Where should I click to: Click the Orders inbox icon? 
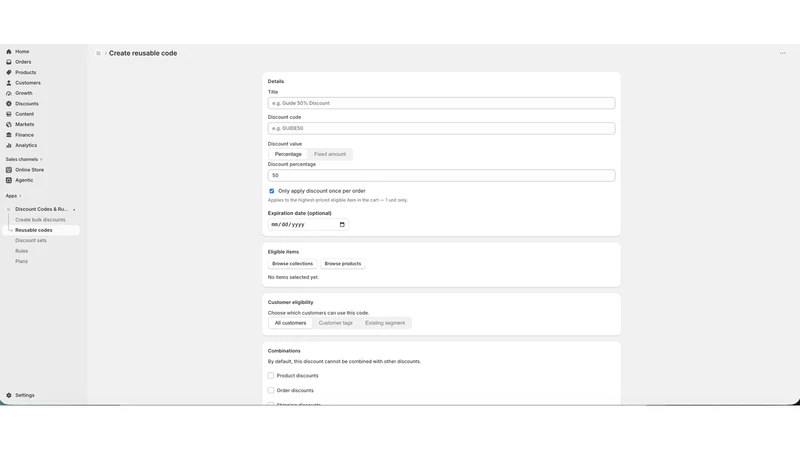tap(9, 62)
